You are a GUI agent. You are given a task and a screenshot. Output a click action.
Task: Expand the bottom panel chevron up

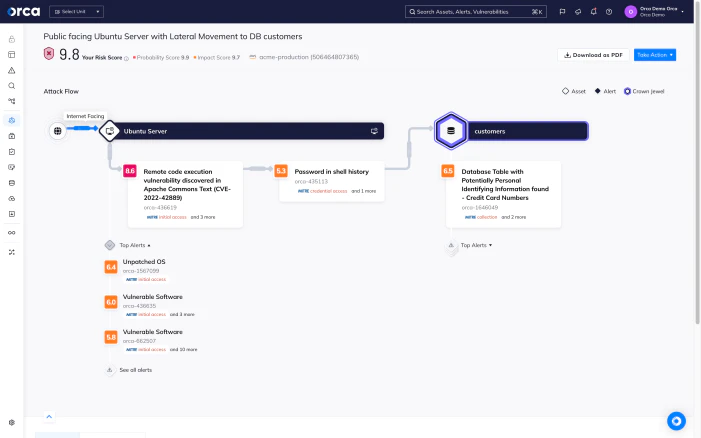click(x=49, y=417)
